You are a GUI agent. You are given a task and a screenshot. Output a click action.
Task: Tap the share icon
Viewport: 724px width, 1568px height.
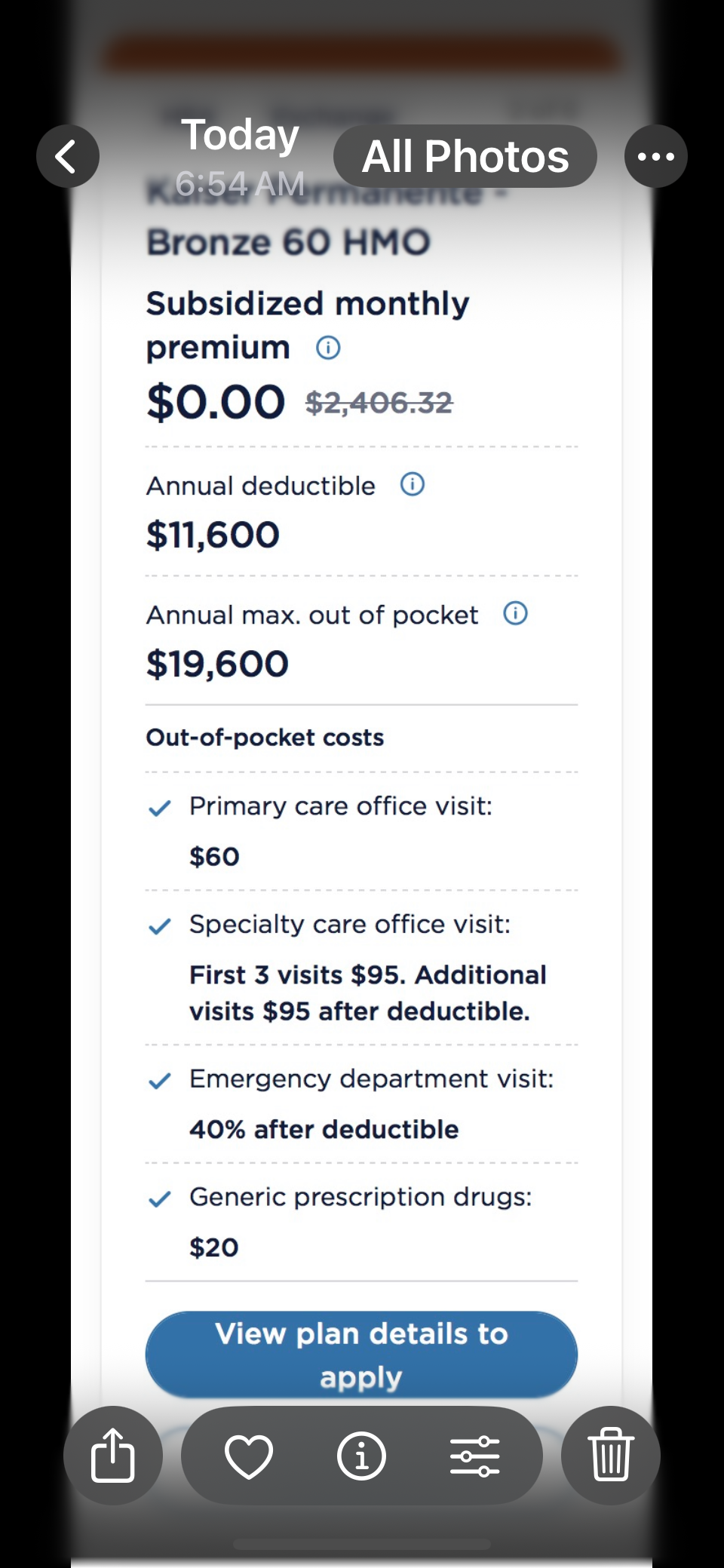(113, 1455)
